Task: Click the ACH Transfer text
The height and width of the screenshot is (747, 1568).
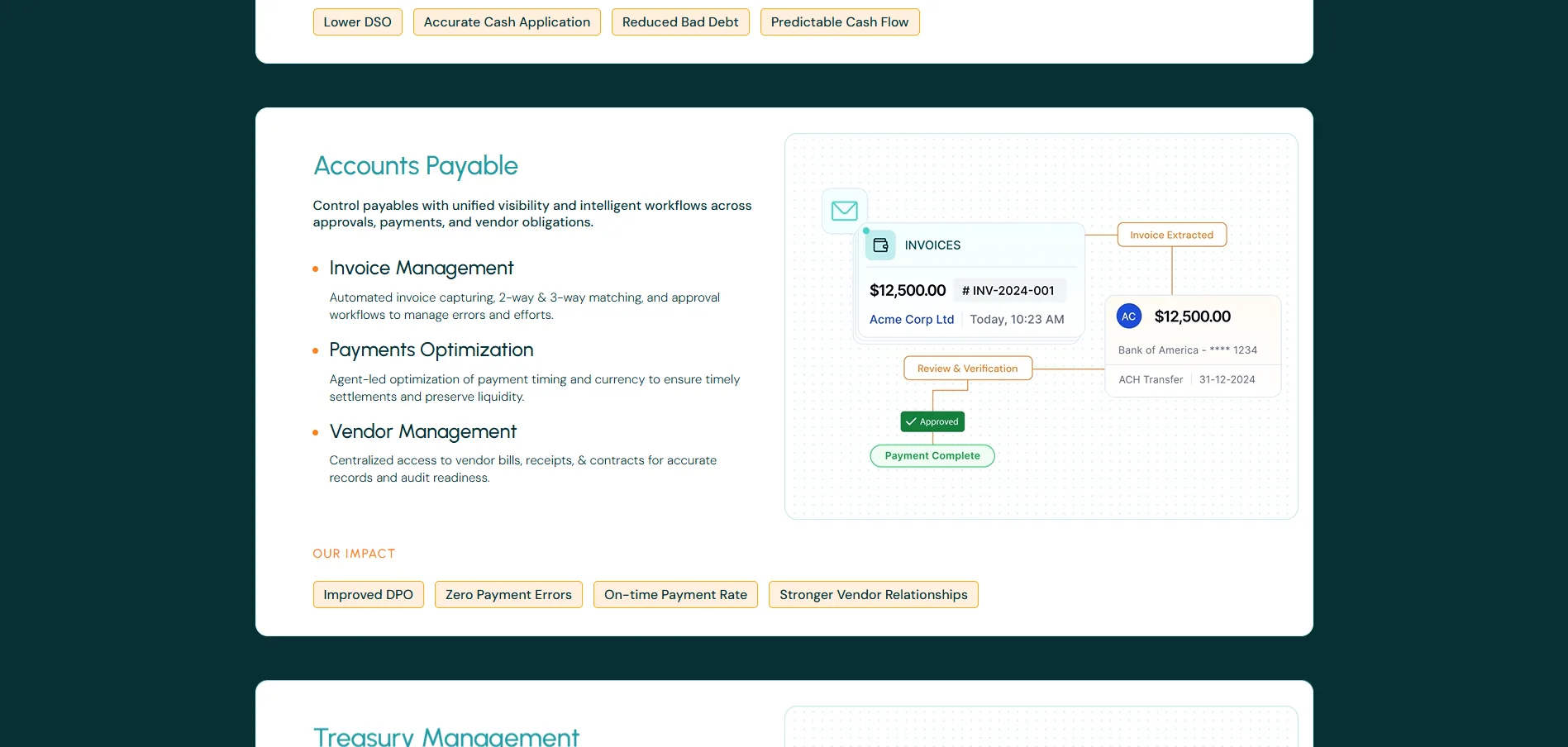Action: 1151,380
